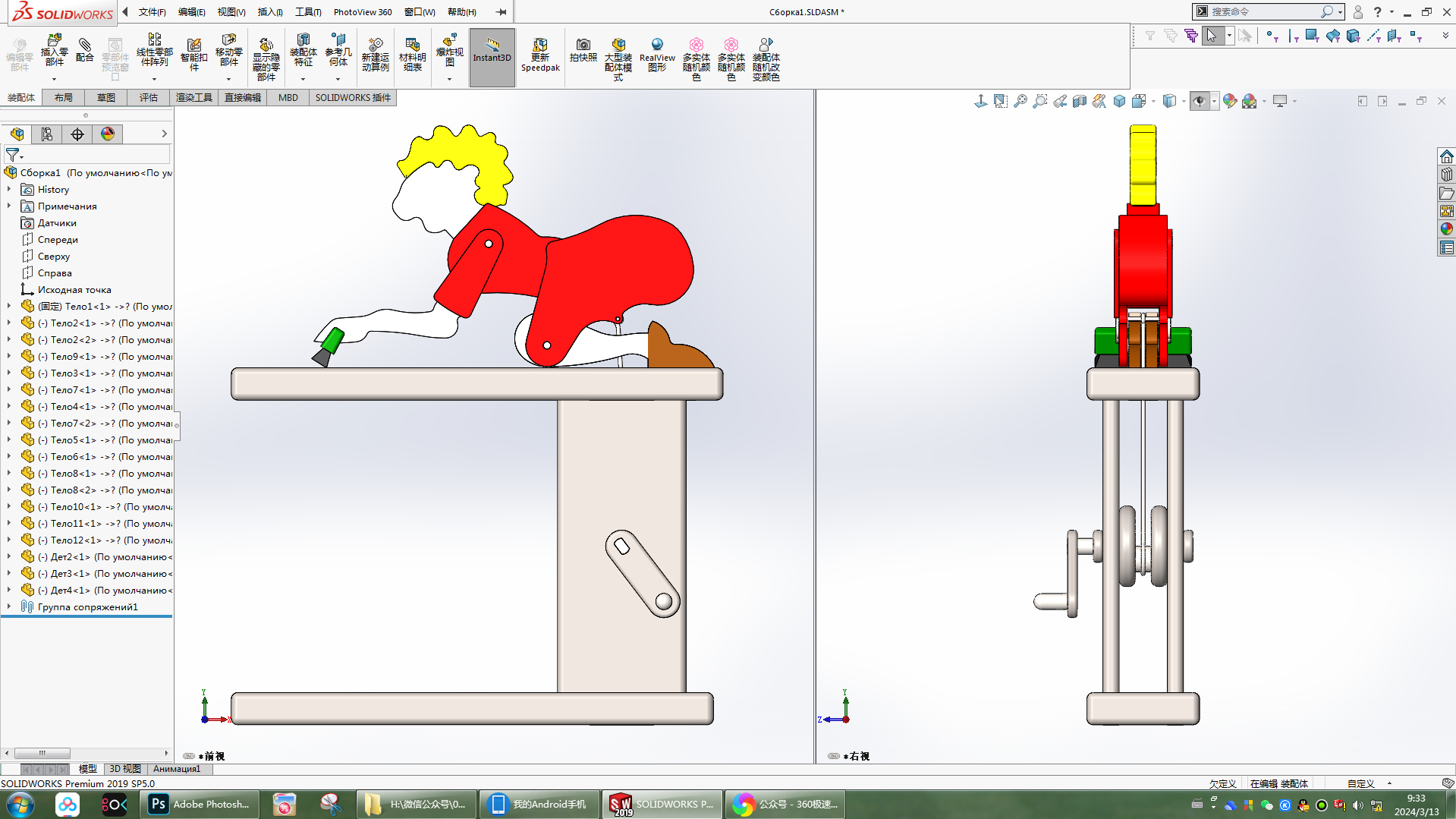Click the Dynamic Annotation Views icon
The image size is (1456, 819).
(x=1099, y=101)
